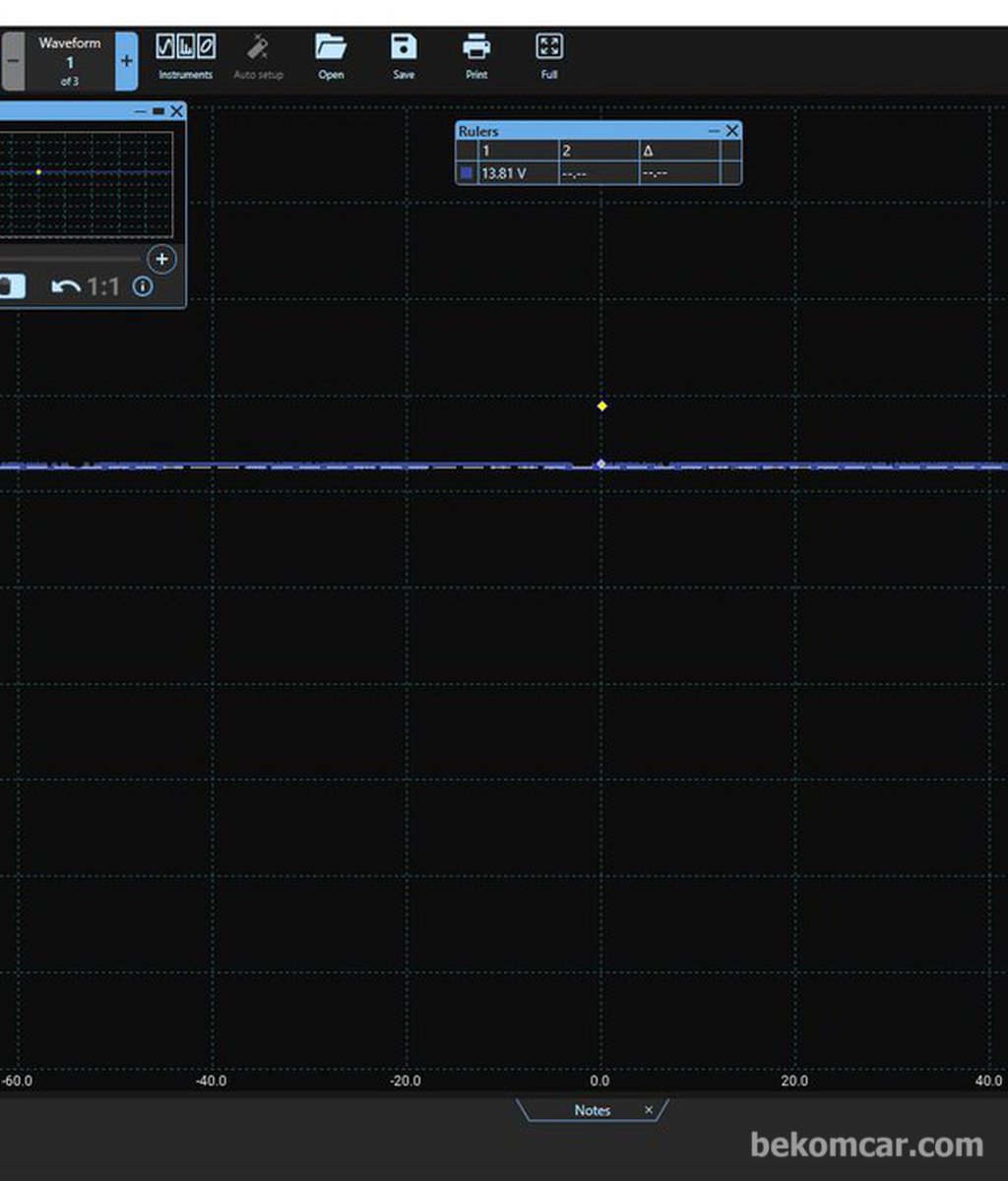Click the highlighted button left of the 1:1 zoom reset

point(10,287)
